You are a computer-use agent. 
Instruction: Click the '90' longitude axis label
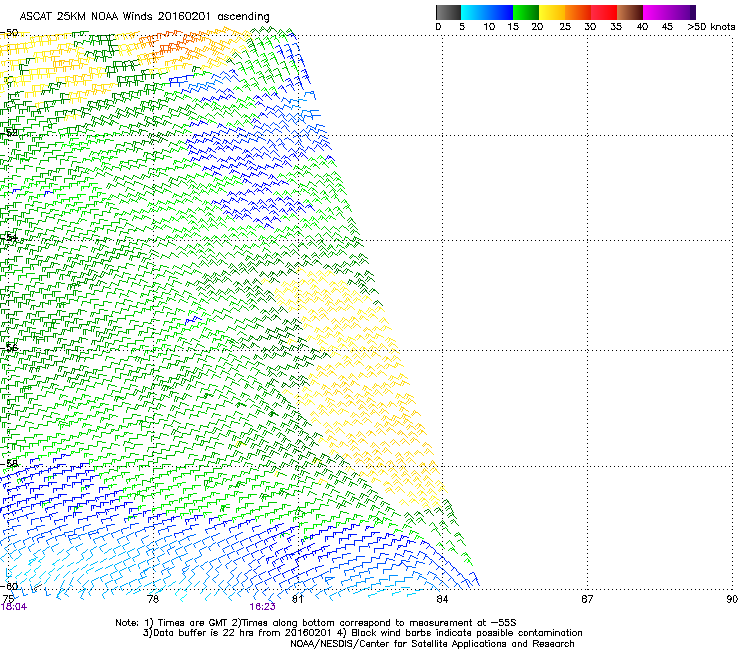[732, 599]
